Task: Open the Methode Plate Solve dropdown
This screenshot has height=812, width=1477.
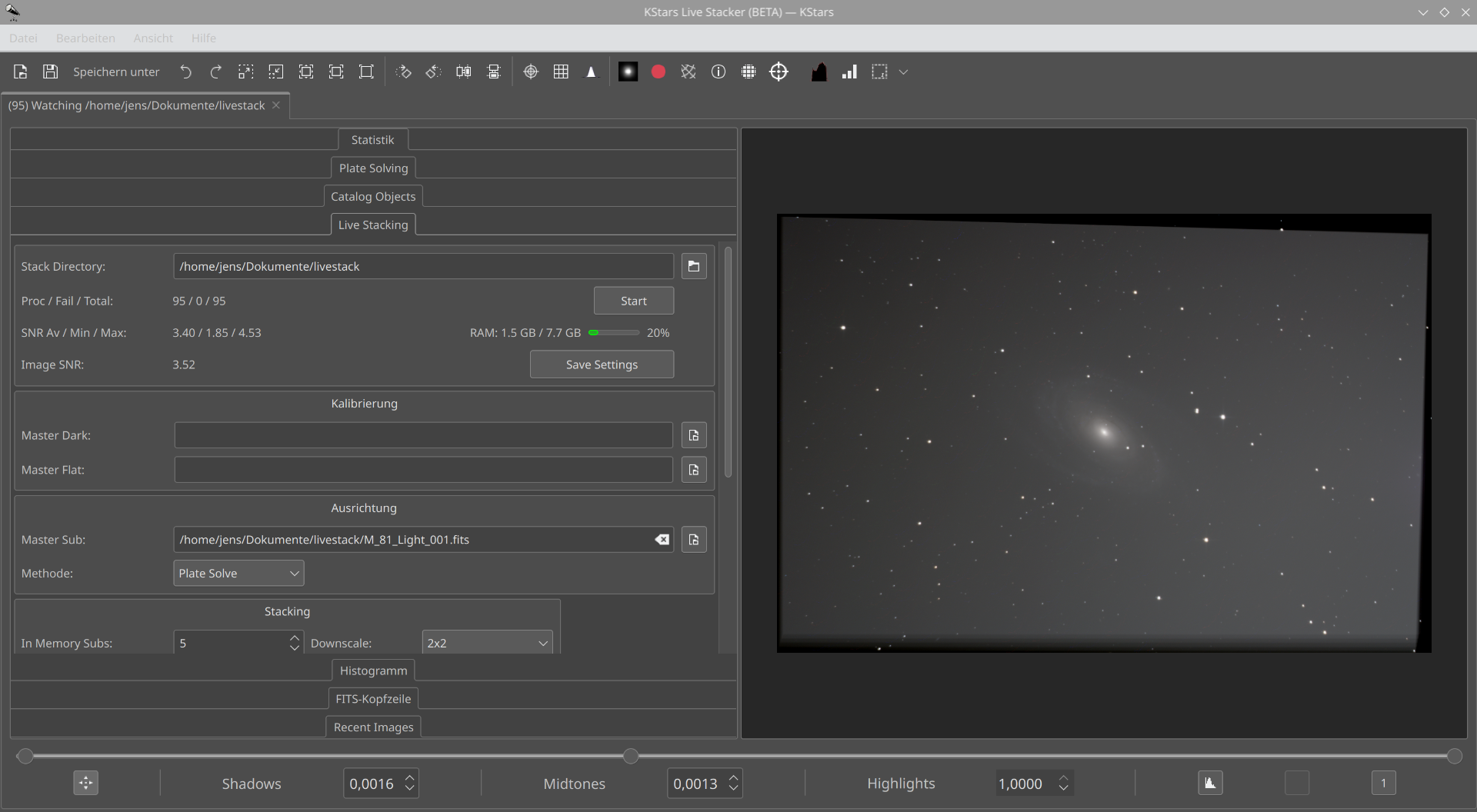Action: tap(238, 574)
